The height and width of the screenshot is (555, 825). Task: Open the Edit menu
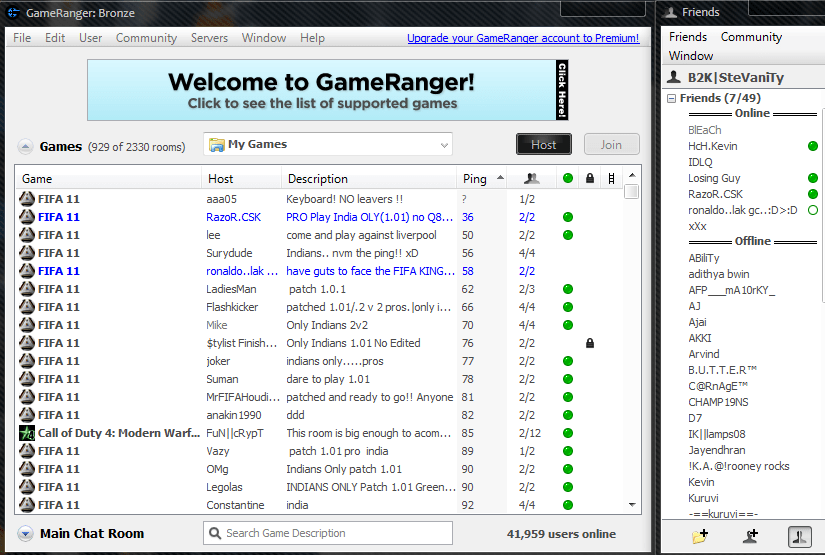55,38
